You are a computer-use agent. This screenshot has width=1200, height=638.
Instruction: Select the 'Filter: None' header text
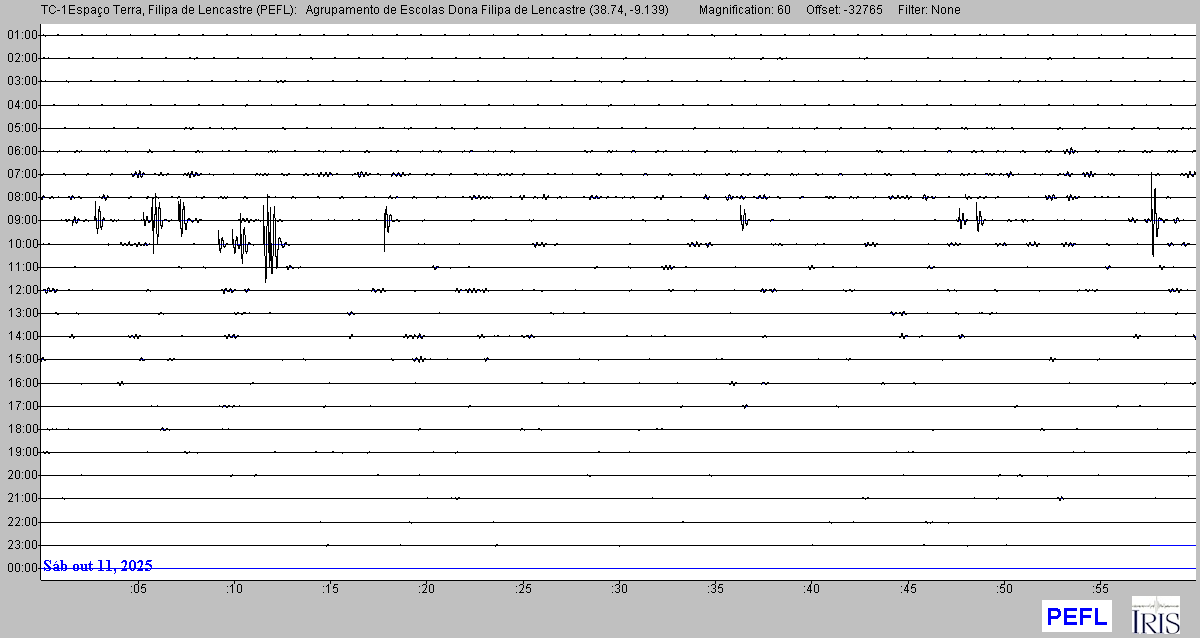pos(929,10)
